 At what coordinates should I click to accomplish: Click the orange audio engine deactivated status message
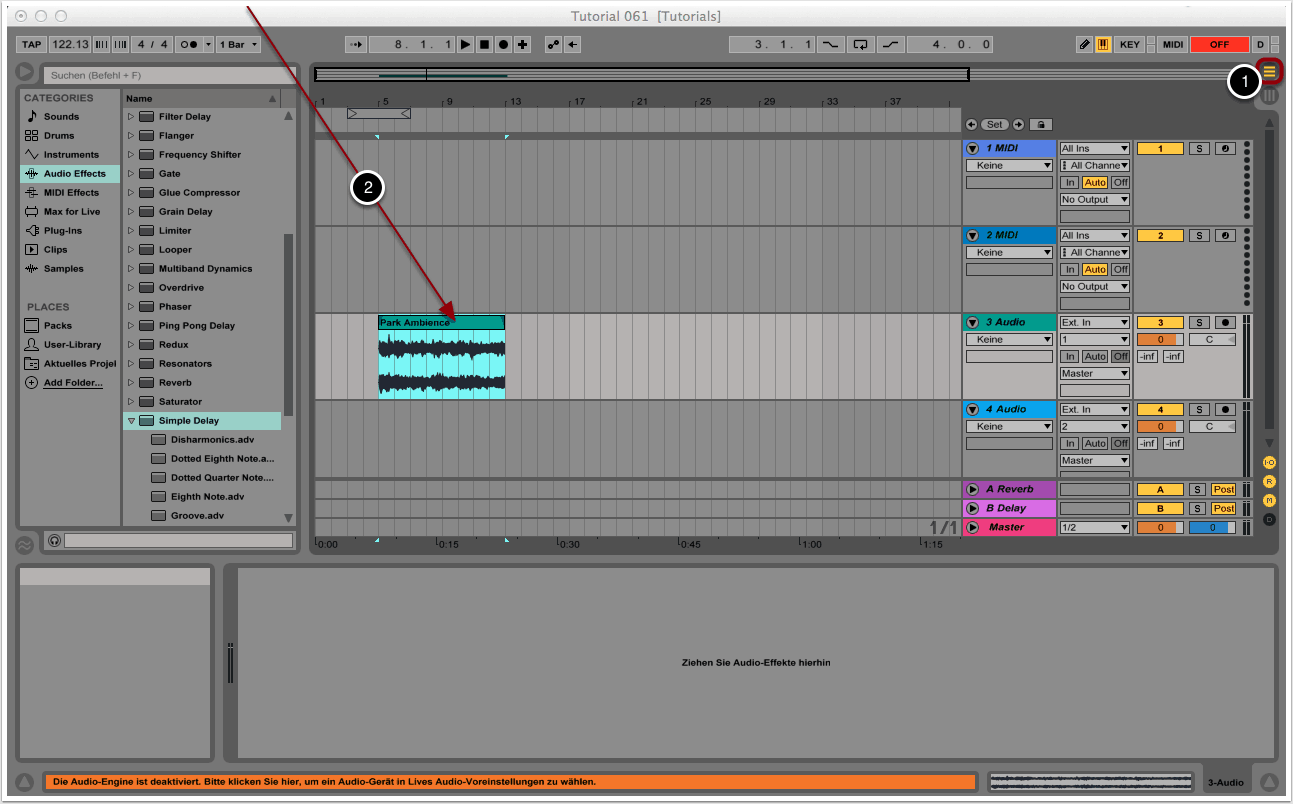tap(510, 782)
